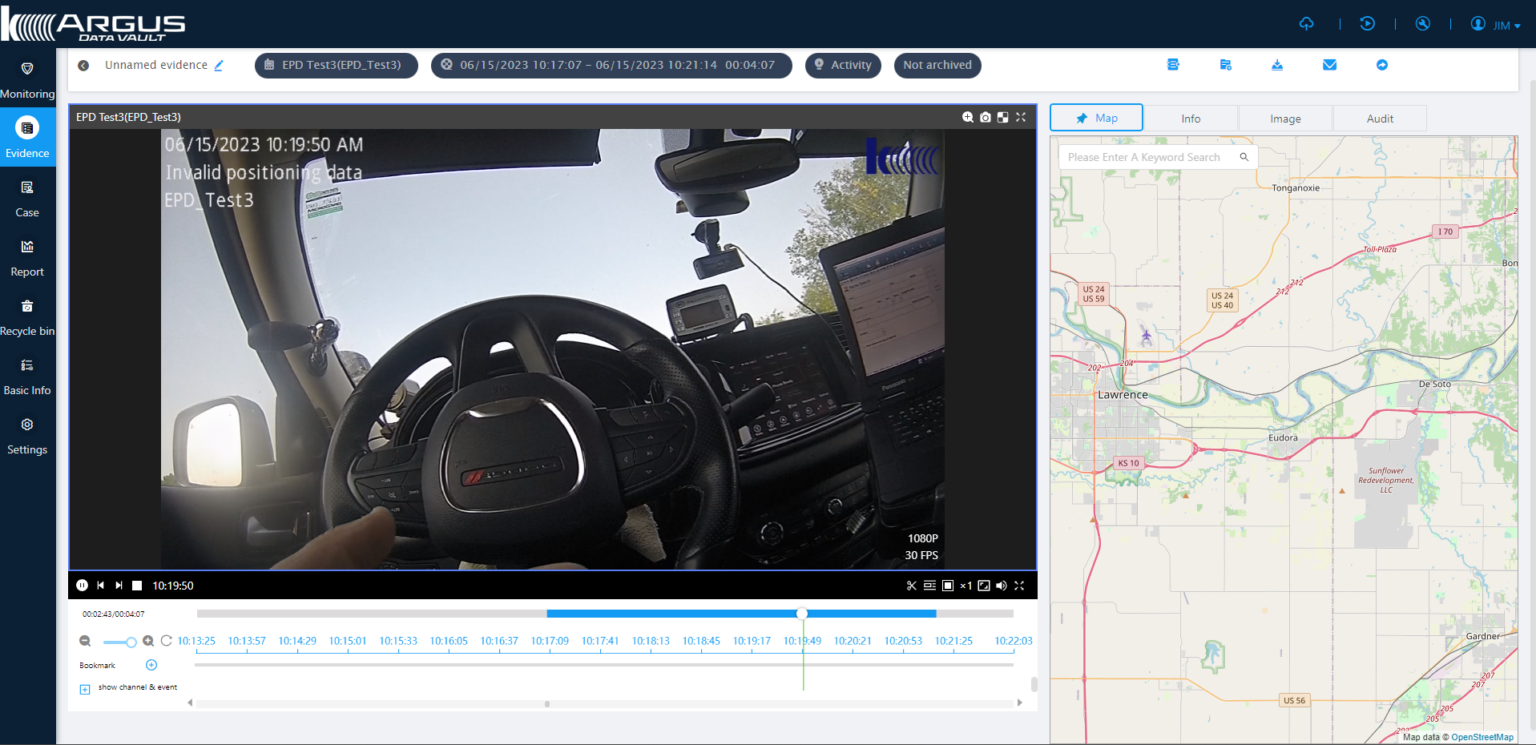1536x745 pixels.
Task: Open the Info tab
Action: tap(1190, 118)
